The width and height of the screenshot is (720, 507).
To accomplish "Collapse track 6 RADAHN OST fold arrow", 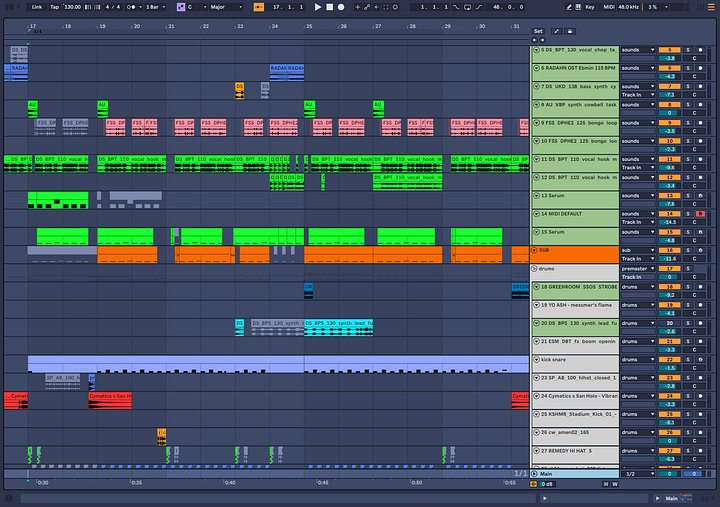I will (536, 68).
